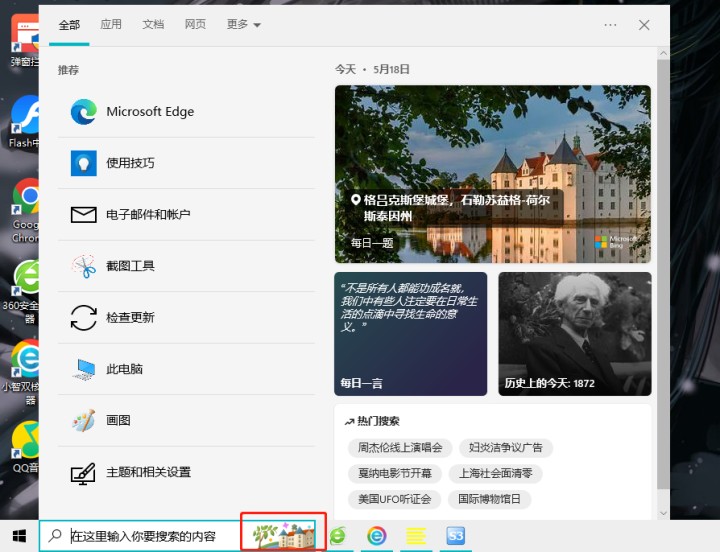
Task: Open S3 app in taskbar
Action: (456, 536)
